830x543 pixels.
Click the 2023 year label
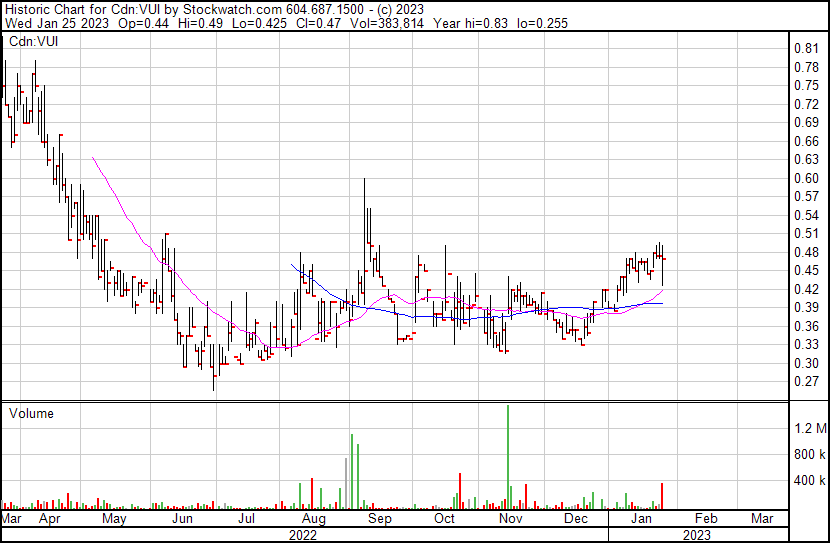tap(696, 535)
